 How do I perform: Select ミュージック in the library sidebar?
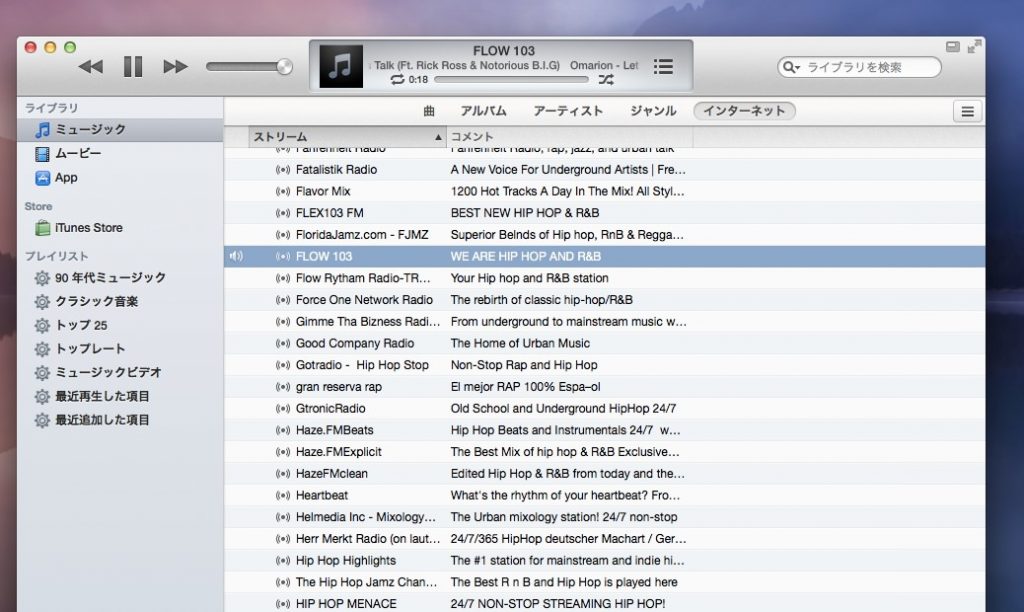[120, 129]
